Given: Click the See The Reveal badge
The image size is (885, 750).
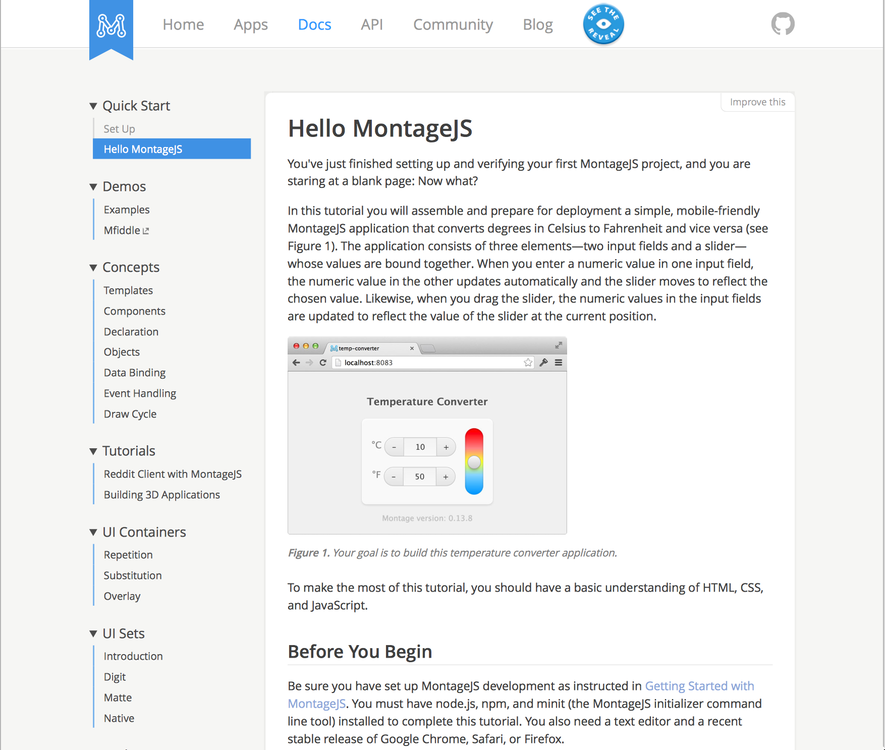Looking at the screenshot, I should 603,23.
